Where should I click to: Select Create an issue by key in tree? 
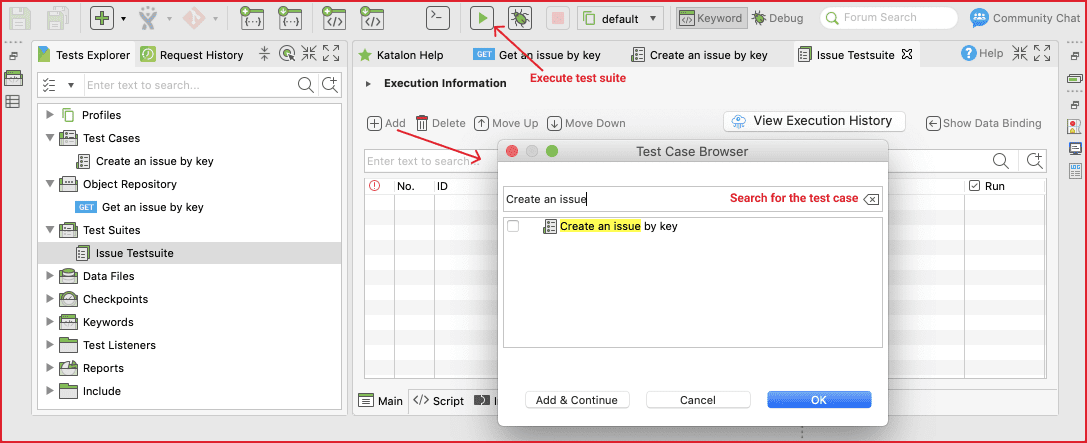tap(154, 161)
